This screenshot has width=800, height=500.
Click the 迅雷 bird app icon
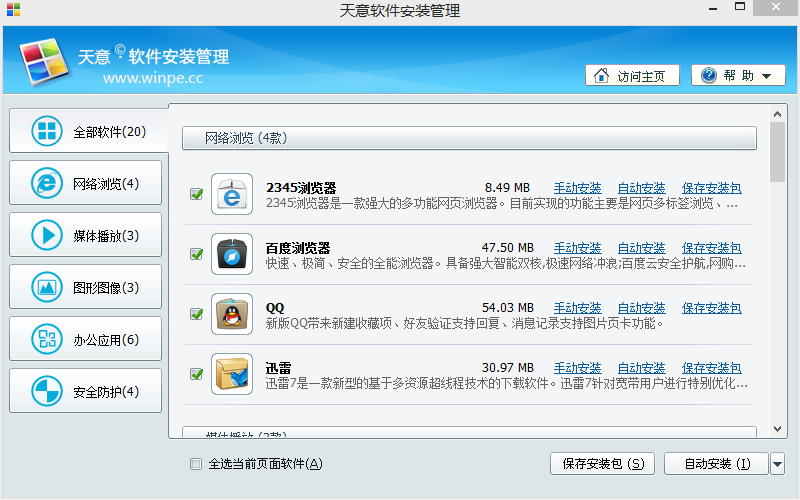(232, 374)
